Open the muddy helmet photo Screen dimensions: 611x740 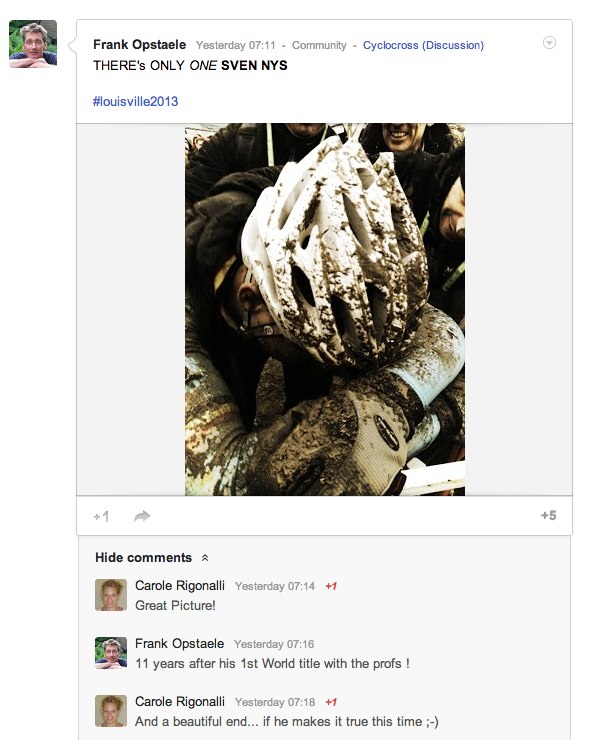[325, 310]
